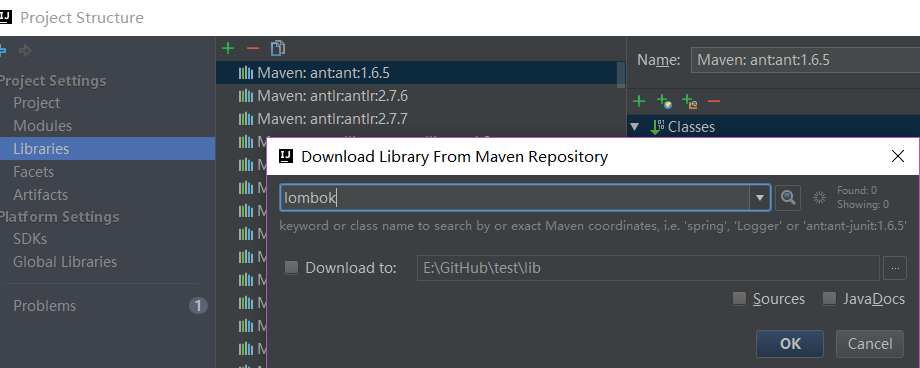Open the search keyword dropdown arrow
The width and height of the screenshot is (920, 368).
pos(760,198)
